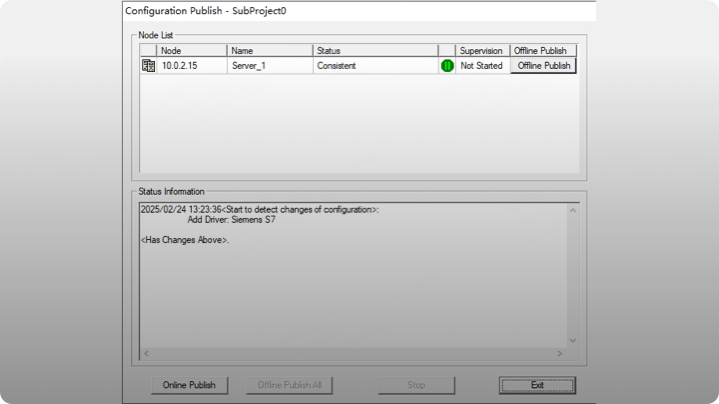Viewport: 719px width, 404px height.
Task: Click the 'Add Driver: Siemens S7' log line
Action: pyautogui.click(x=232, y=220)
